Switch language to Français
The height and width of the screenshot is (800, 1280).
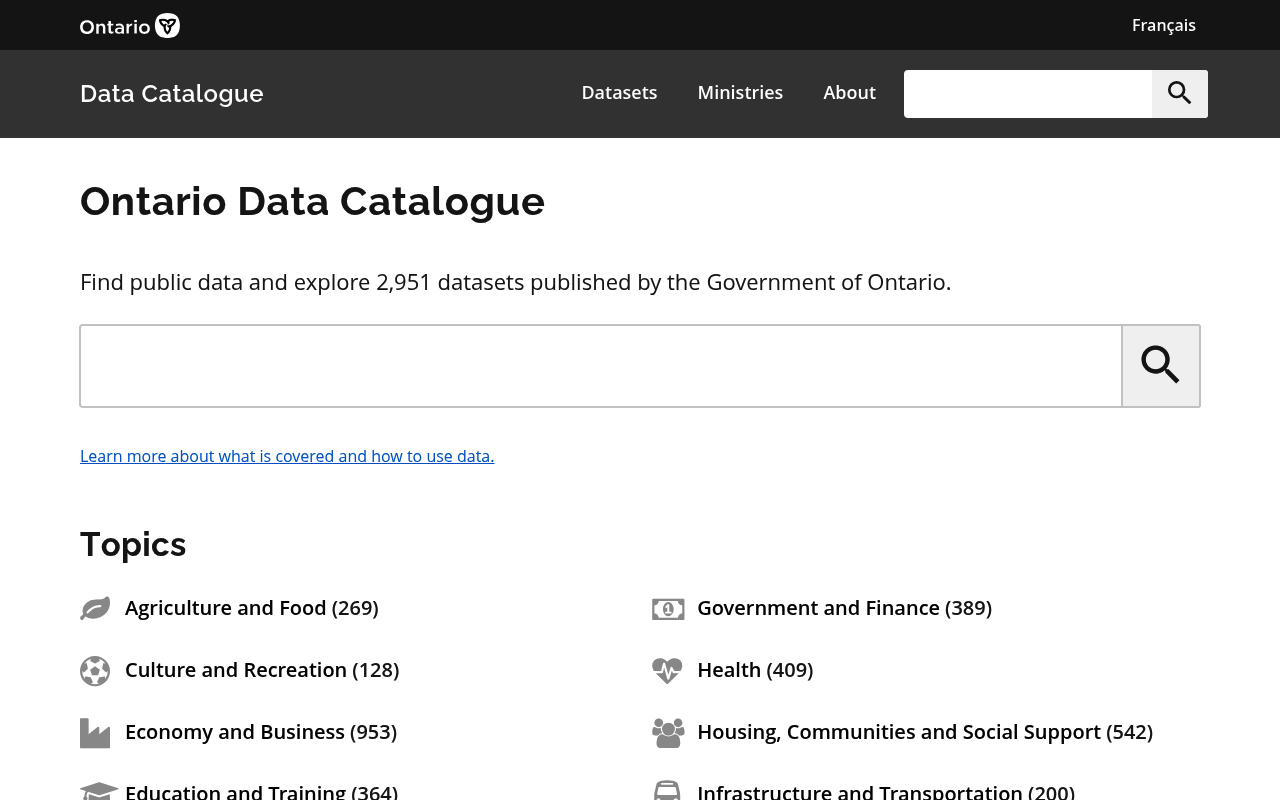click(x=1164, y=25)
